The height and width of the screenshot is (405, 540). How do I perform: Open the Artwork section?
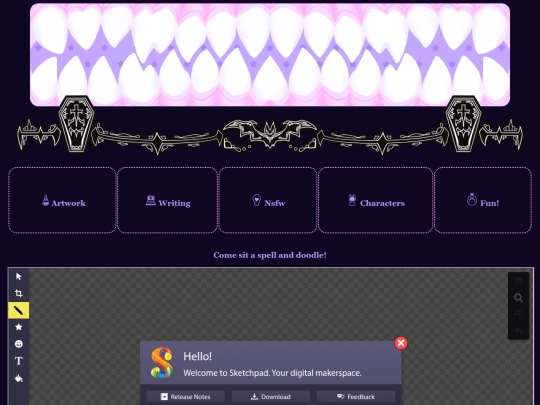pyautogui.click(x=62, y=200)
